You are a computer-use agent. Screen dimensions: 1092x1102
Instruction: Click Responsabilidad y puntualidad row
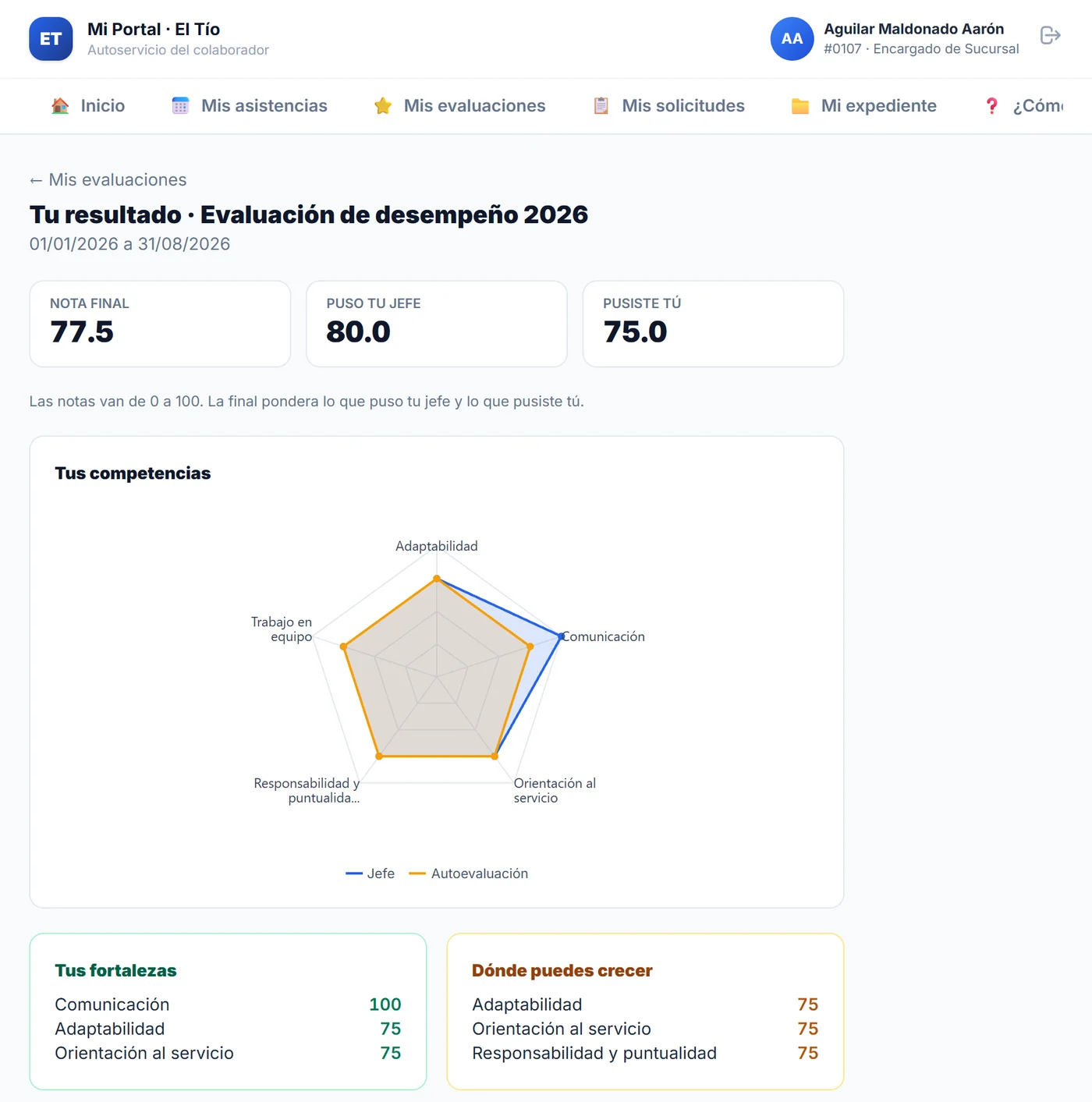pyautogui.click(x=645, y=1053)
